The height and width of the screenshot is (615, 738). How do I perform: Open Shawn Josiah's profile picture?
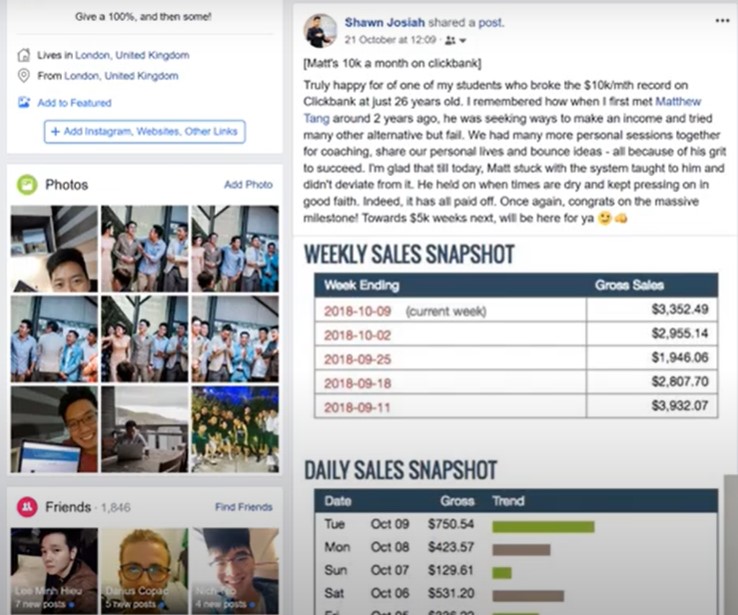pos(321,31)
